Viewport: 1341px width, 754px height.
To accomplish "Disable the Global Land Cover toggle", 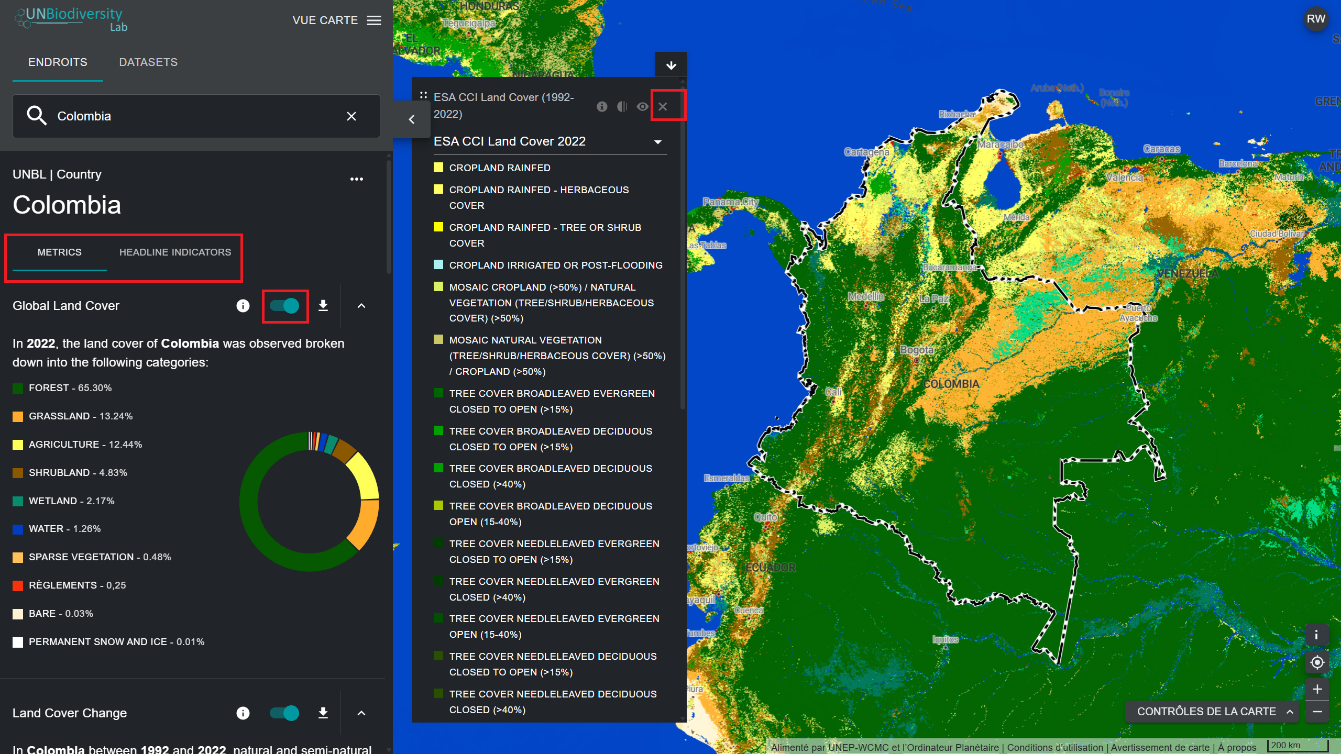I will 285,306.
